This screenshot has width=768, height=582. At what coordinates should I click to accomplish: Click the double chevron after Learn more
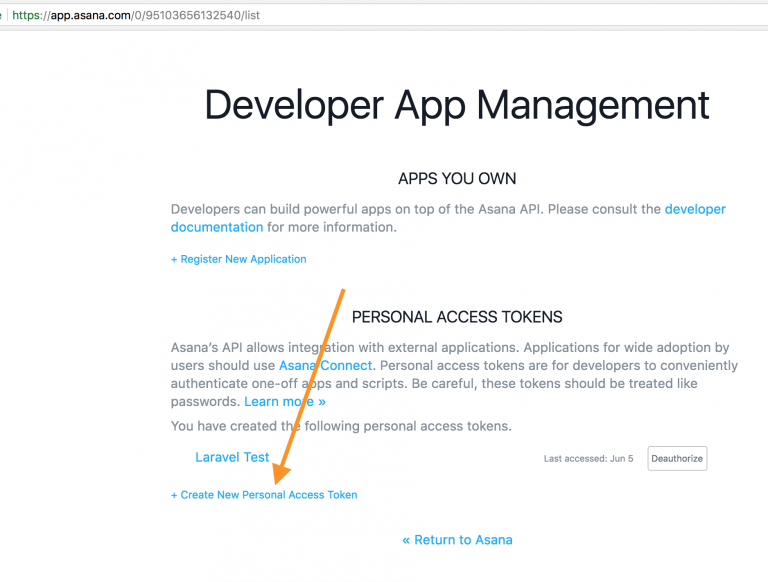(320, 402)
